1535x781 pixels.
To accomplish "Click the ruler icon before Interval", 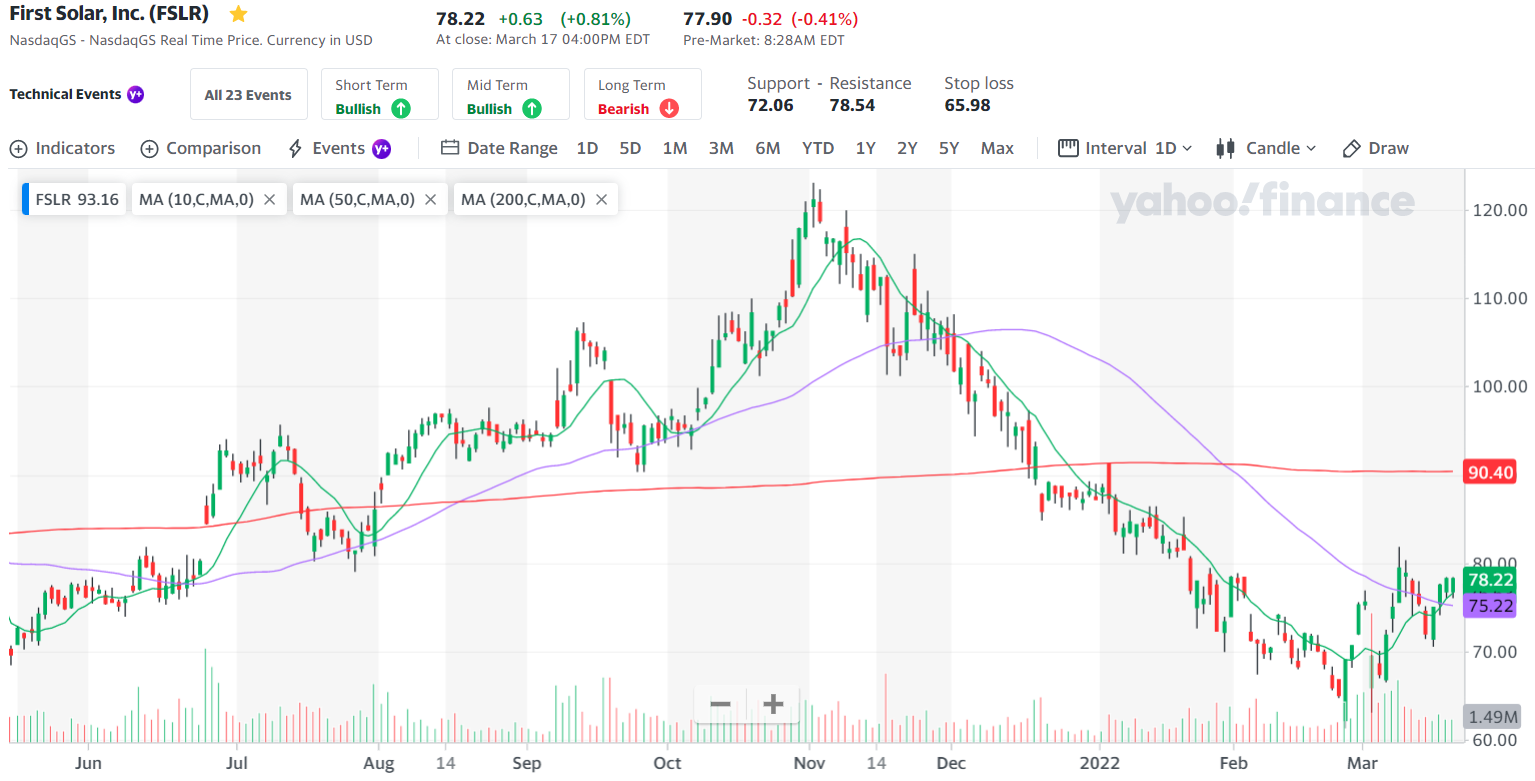I will click(1068, 148).
